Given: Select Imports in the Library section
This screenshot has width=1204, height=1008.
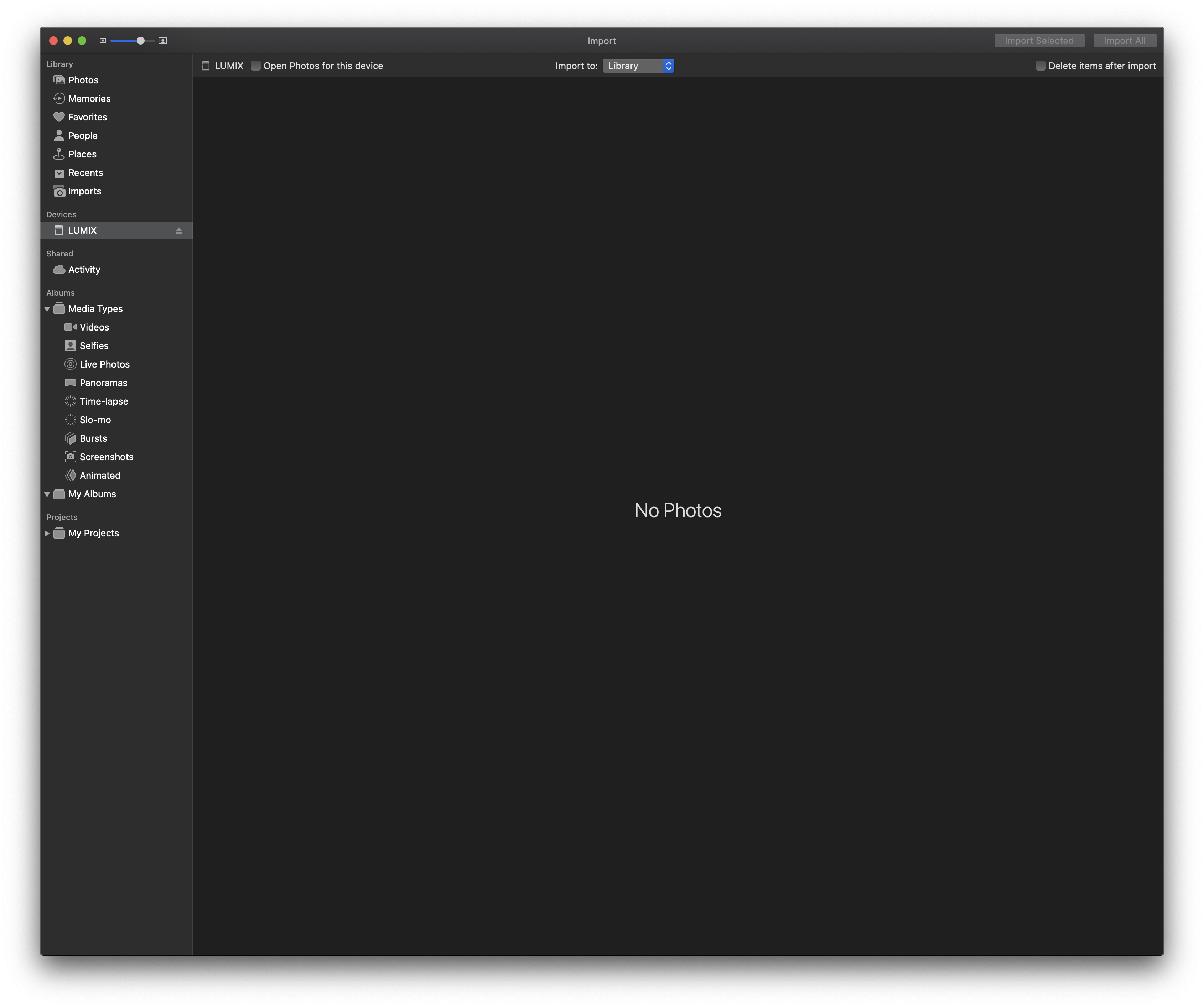Looking at the screenshot, I should click(x=84, y=192).
